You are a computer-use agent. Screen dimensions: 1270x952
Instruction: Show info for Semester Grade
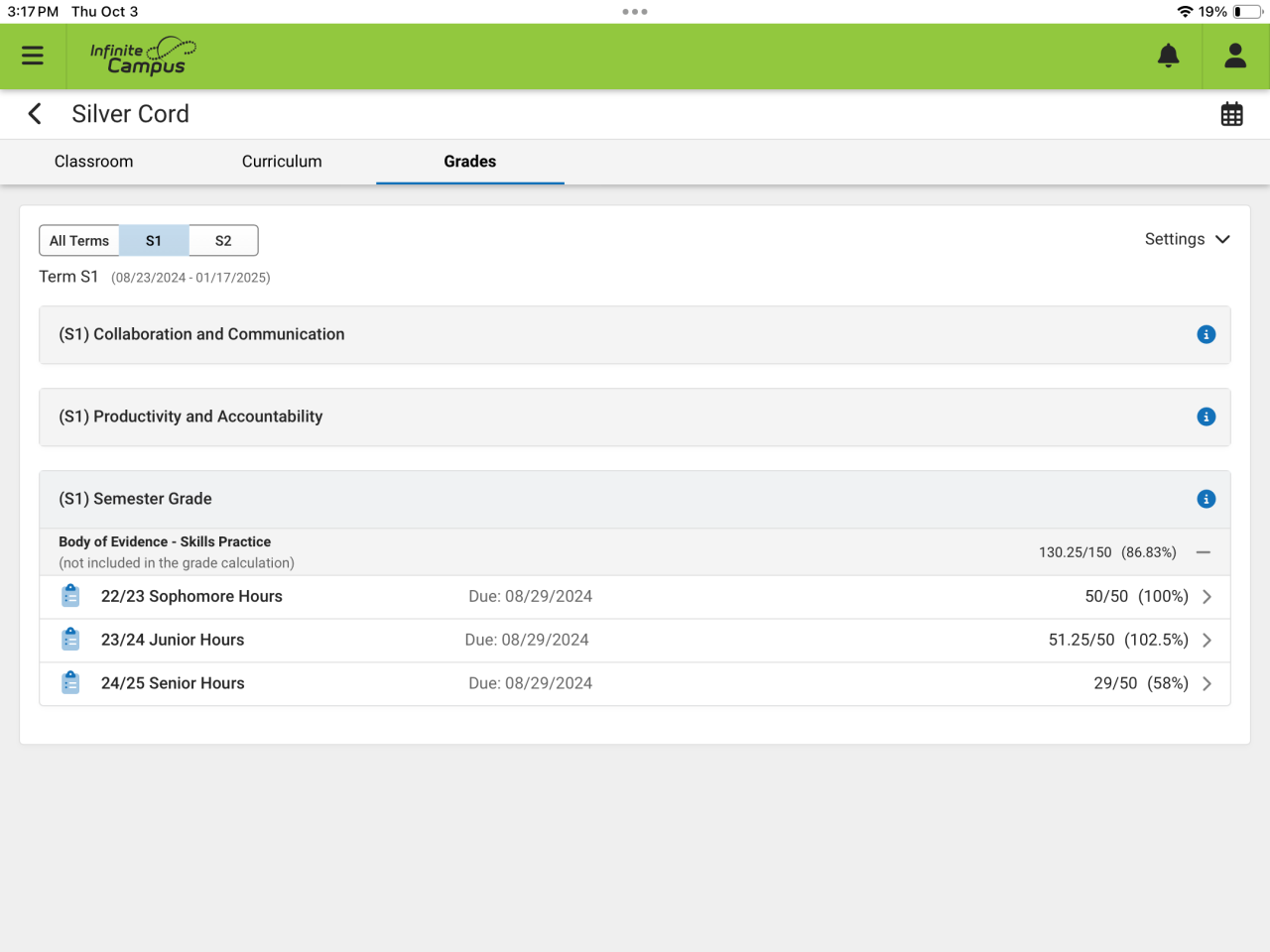[1206, 500]
